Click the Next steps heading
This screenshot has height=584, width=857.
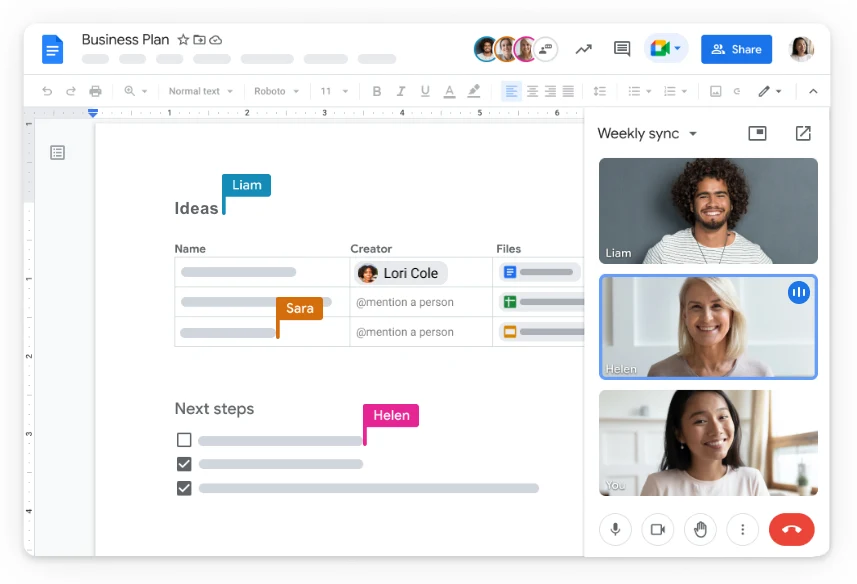[214, 409]
